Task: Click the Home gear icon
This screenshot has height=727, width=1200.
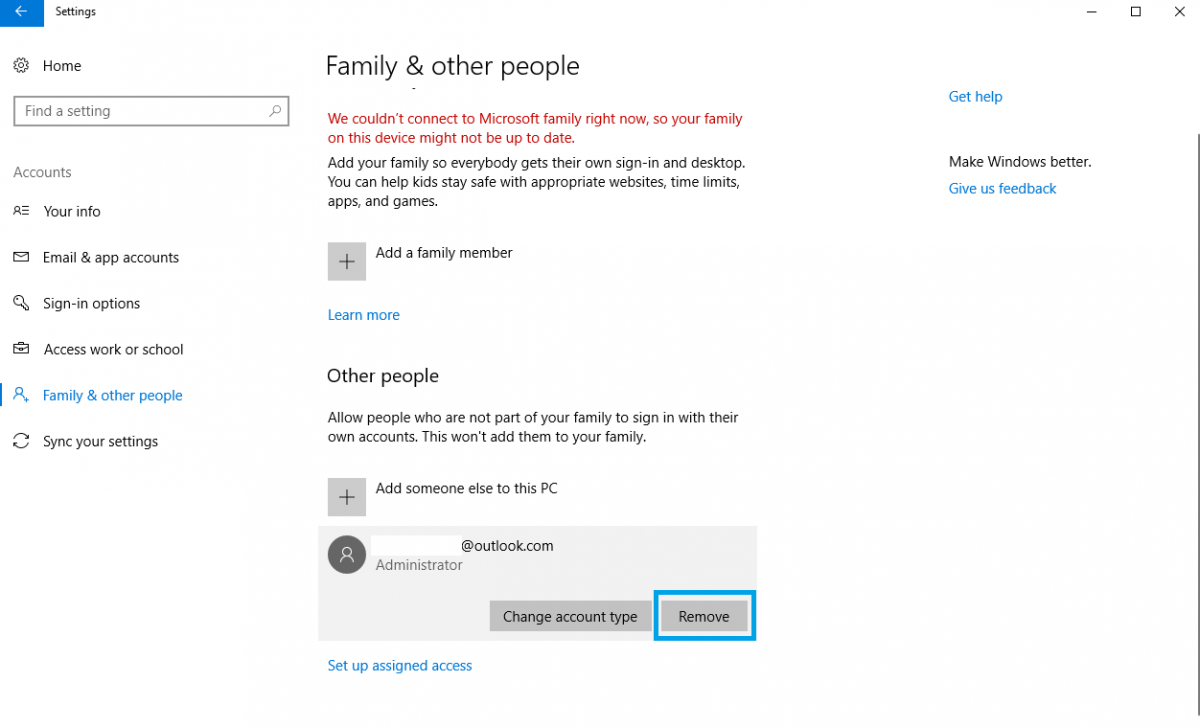Action: [x=21, y=65]
